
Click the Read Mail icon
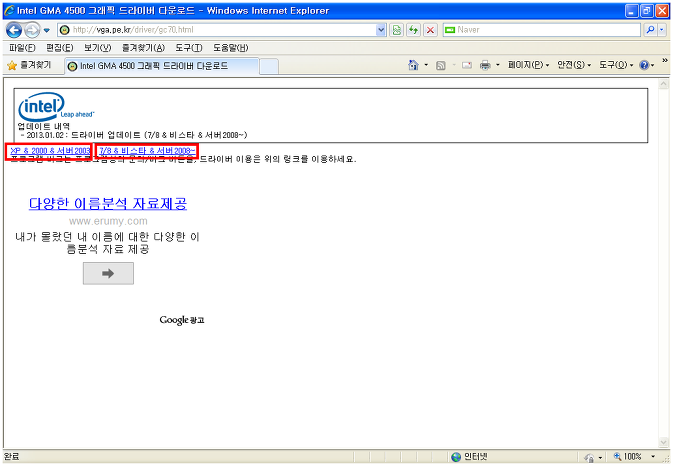pyautogui.click(x=467, y=65)
